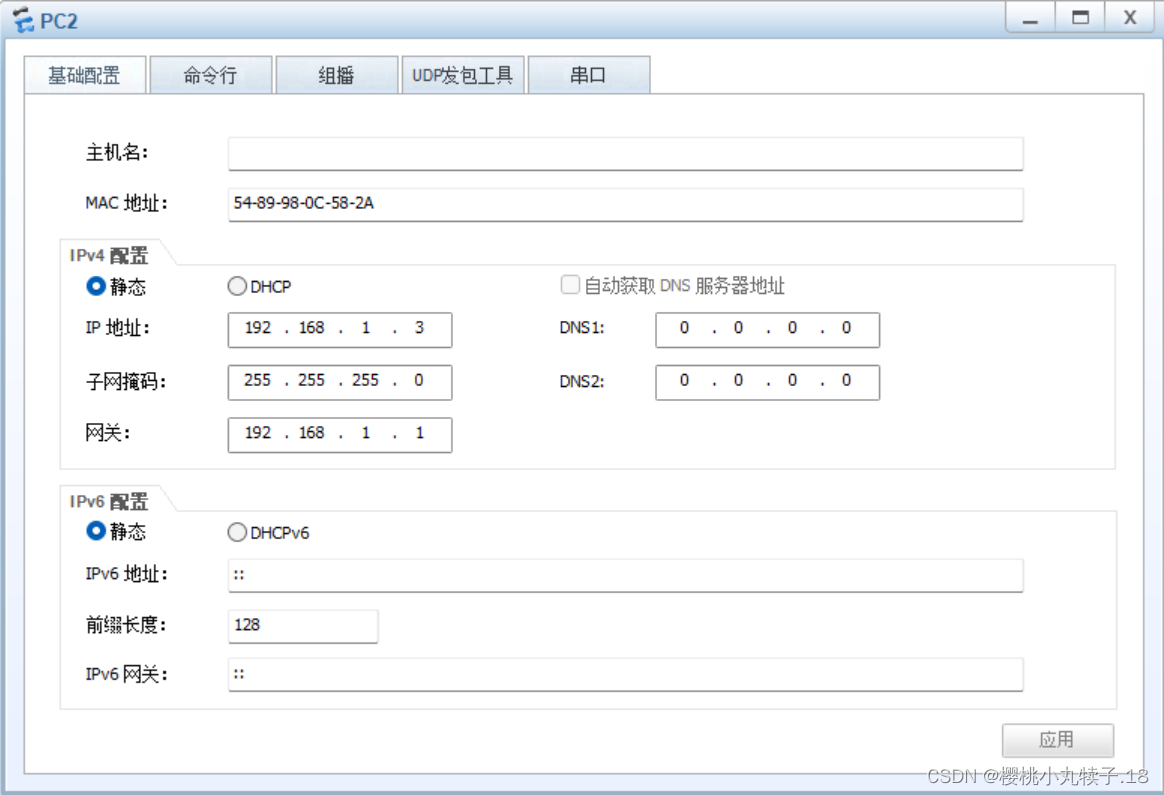
Task: Select the IPv6 地址 input field
Action: (624, 574)
